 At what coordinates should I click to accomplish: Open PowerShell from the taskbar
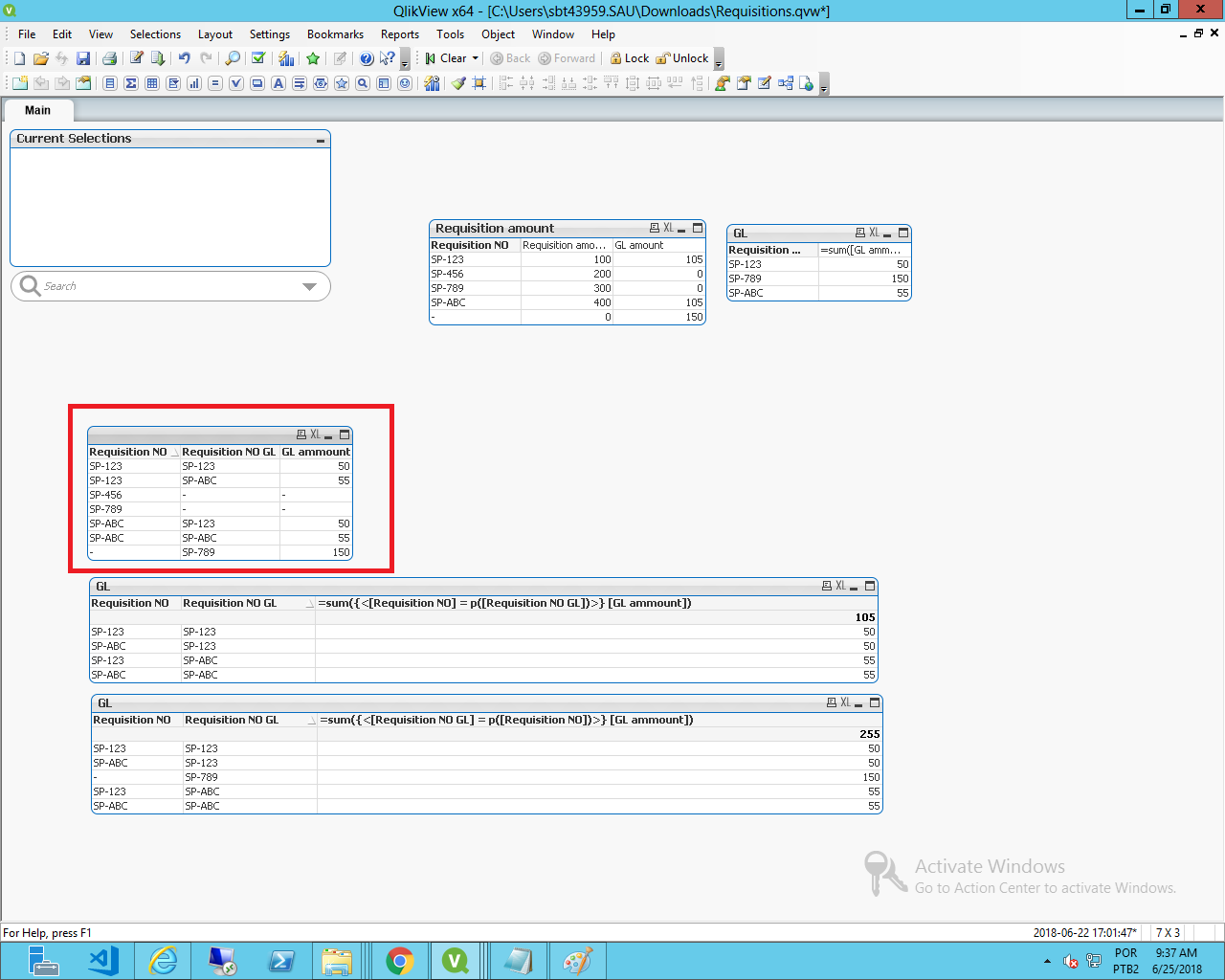point(281,961)
